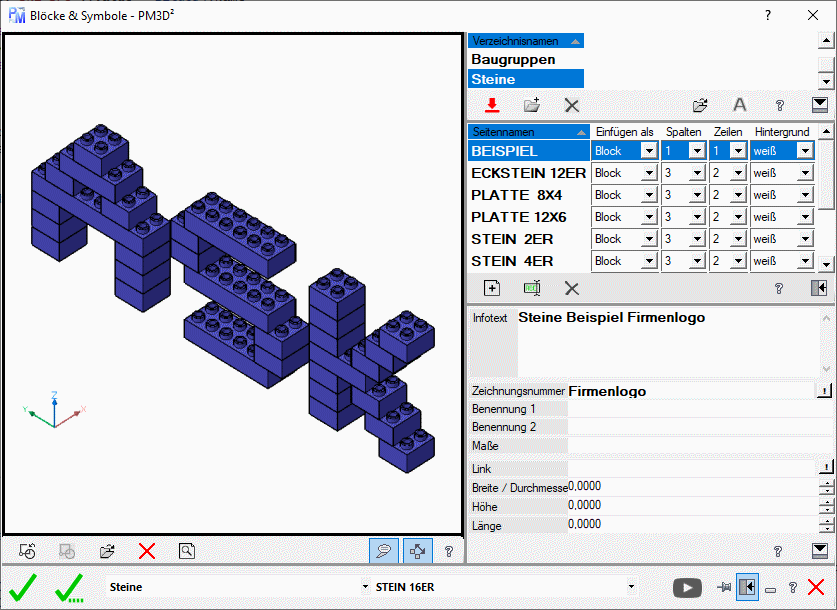Click the magnifier icon below the preview
The height and width of the screenshot is (610, 837).
pyautogui.click(x=186, y=550)
